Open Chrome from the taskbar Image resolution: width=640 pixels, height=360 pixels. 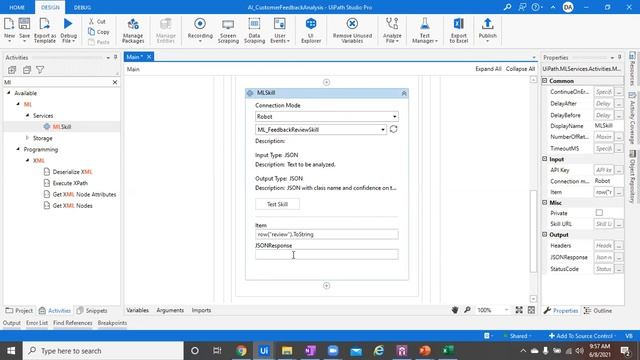point(241,351)
